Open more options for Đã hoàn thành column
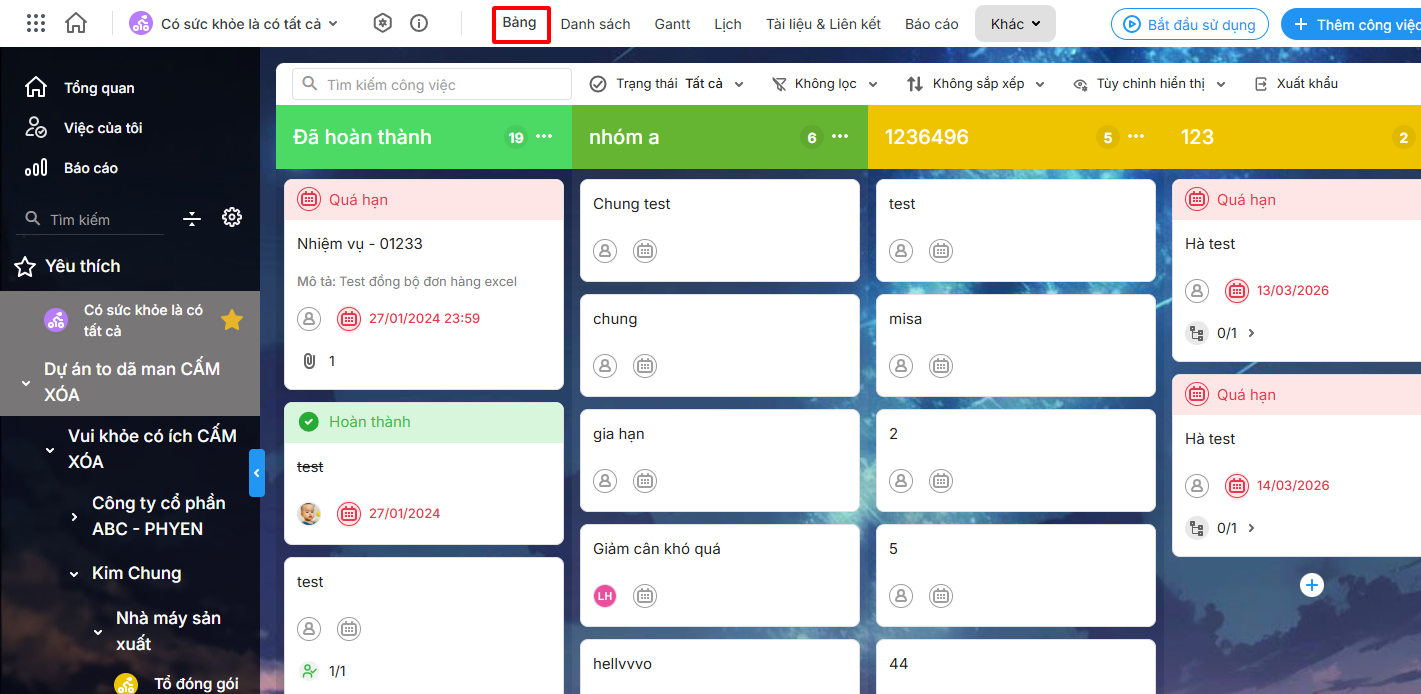The image size is (1421, 694). pyautogui.click(x=544, y=137)
